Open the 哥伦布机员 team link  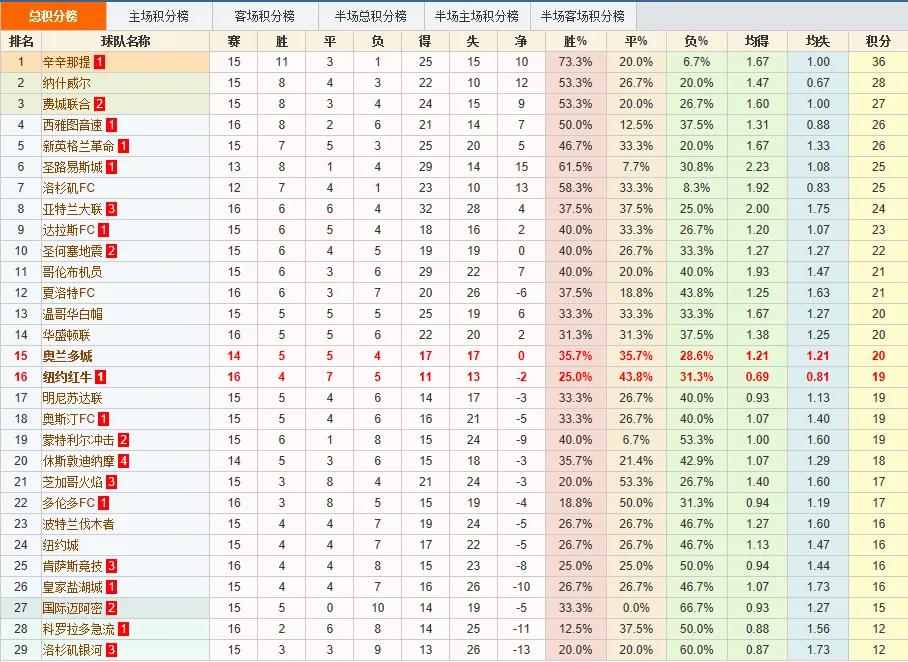(72, 272)
